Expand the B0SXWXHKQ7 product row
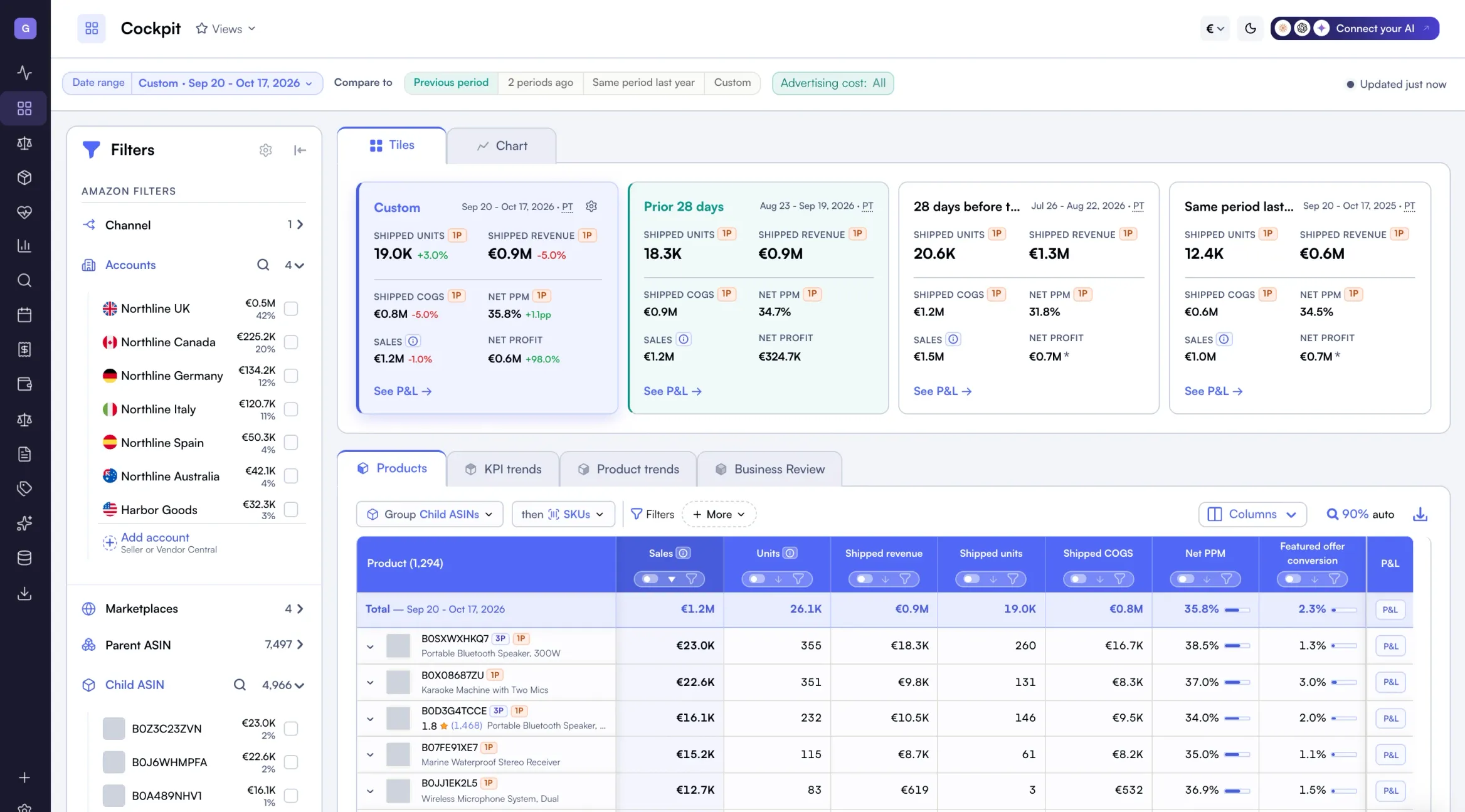This screenshot has height=812, width=1465. [x=370, y=646]
